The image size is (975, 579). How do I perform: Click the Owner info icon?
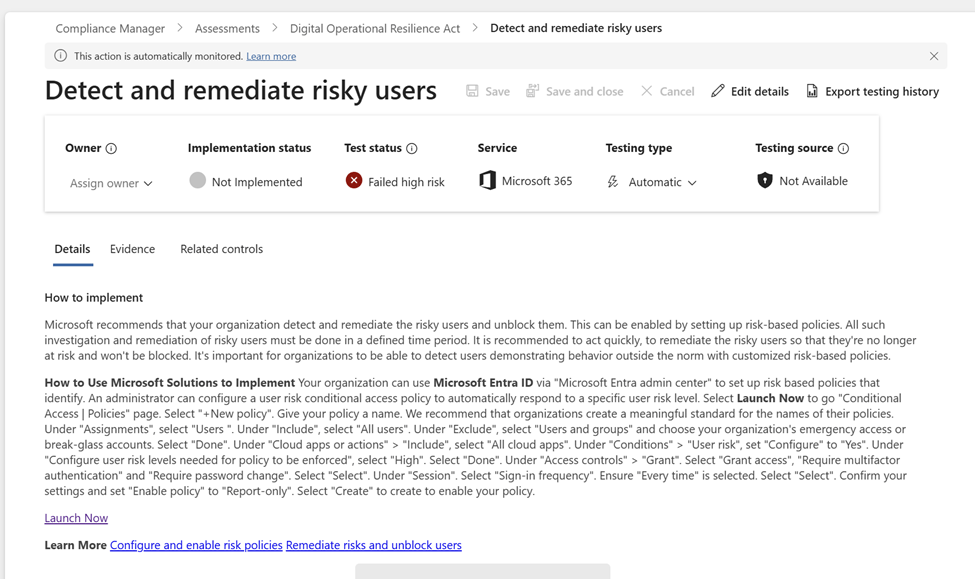[x=111, y=148]
